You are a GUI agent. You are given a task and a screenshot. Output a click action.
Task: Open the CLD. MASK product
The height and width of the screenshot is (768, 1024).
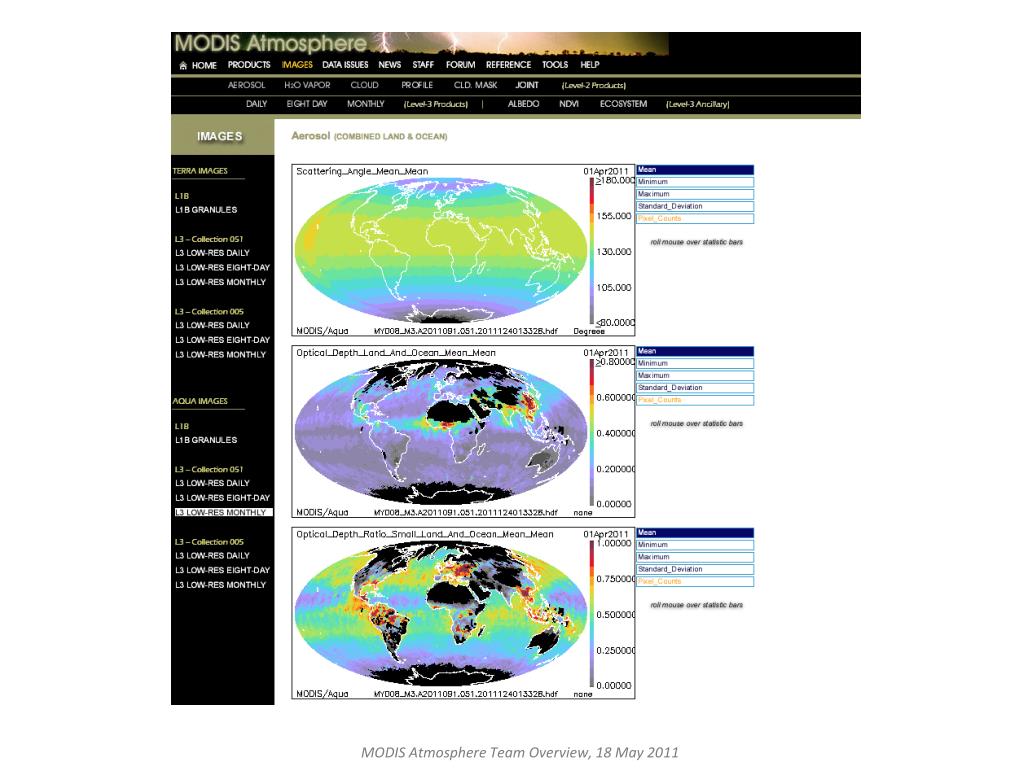click(475, 85)
